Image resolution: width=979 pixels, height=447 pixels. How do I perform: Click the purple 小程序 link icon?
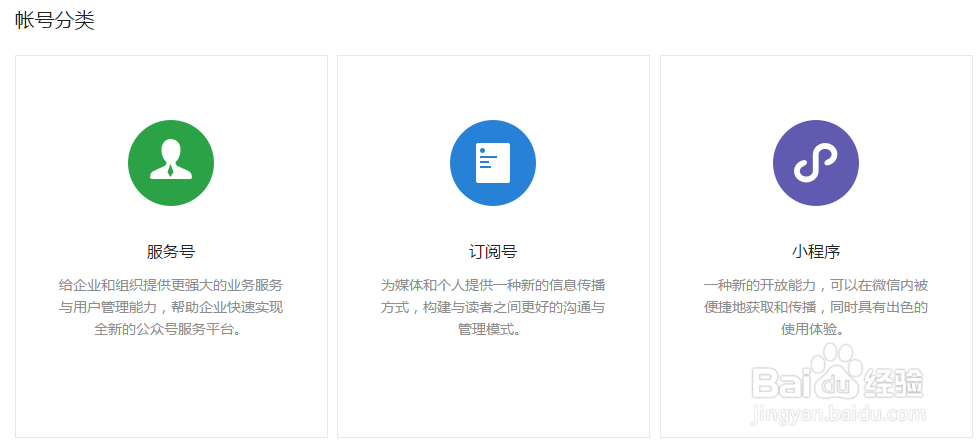tap(816, 163)
